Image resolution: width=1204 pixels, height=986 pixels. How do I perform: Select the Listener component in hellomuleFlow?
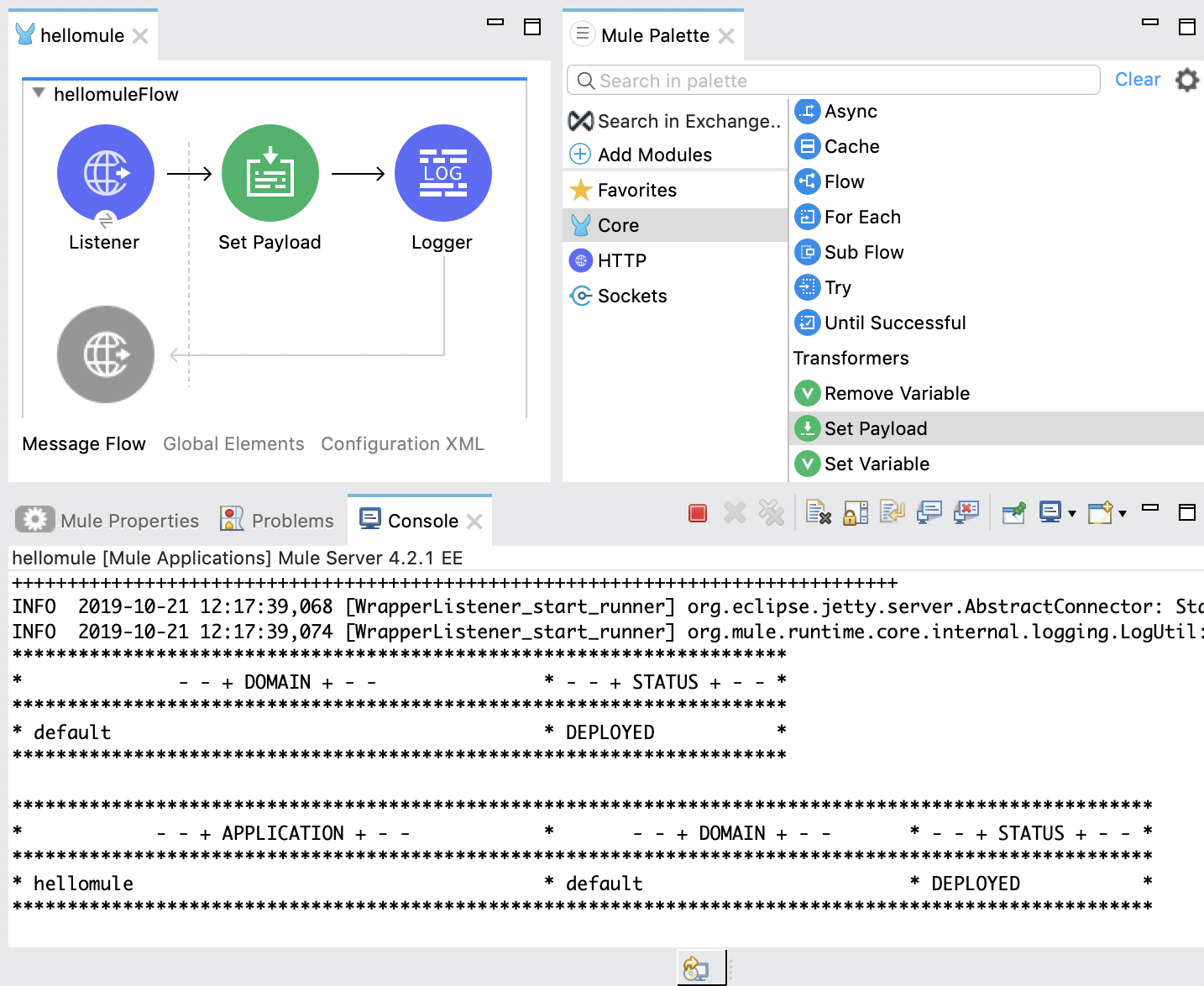(x=105, y=173)
